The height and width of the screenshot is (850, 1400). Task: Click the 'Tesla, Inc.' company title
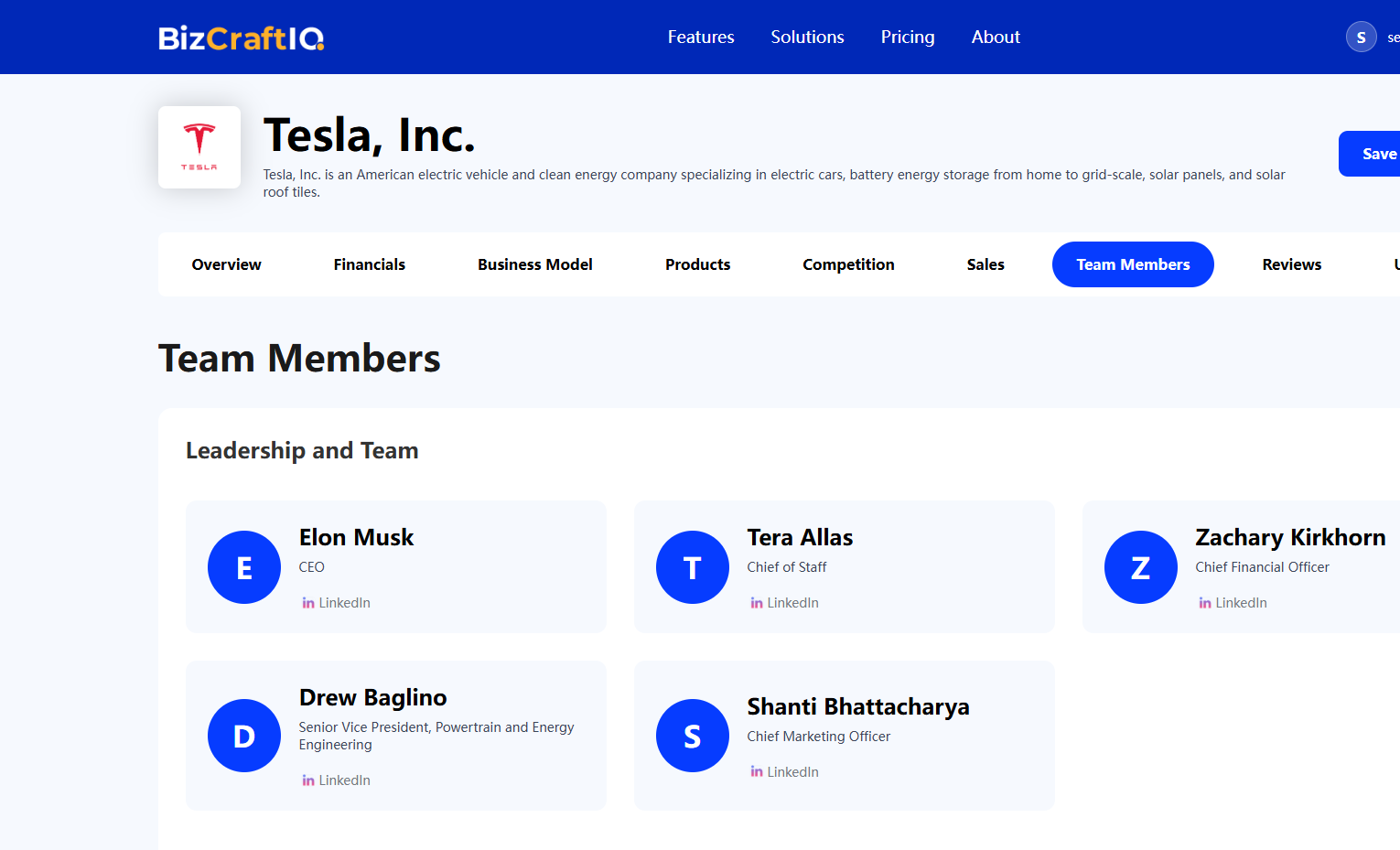click(x=370, y=135)
